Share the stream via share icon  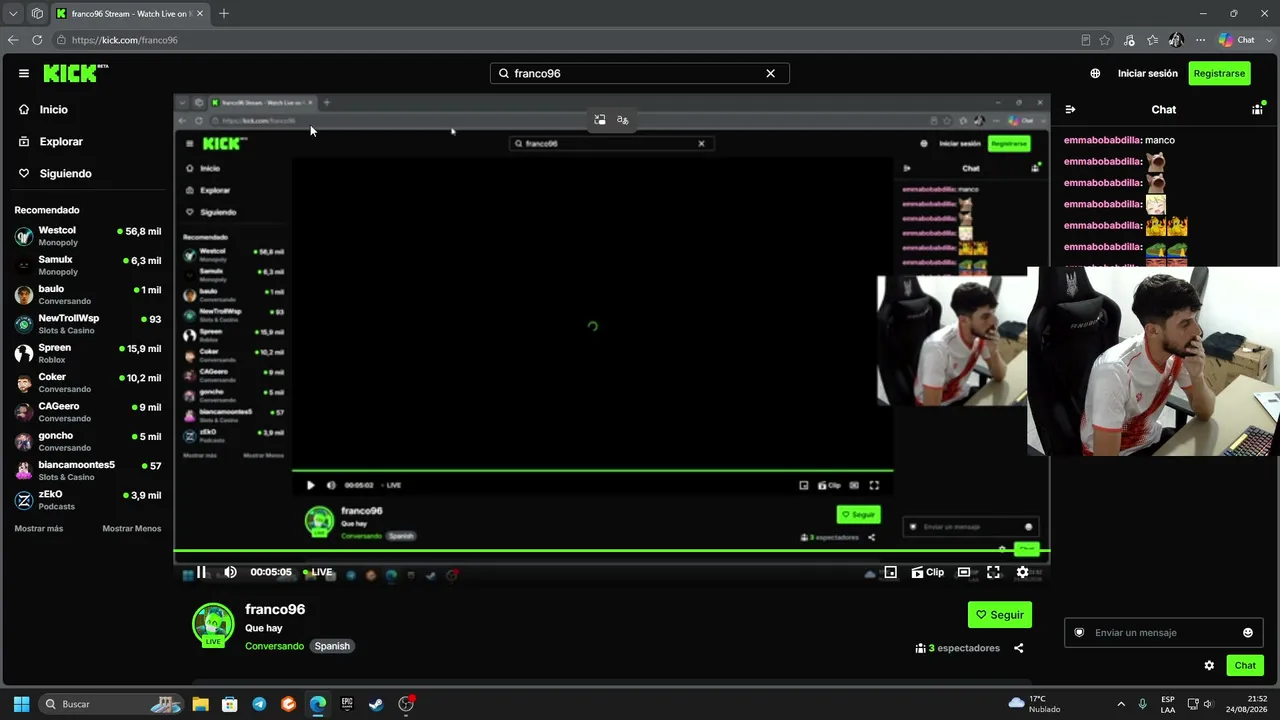tap(1018, 648)
